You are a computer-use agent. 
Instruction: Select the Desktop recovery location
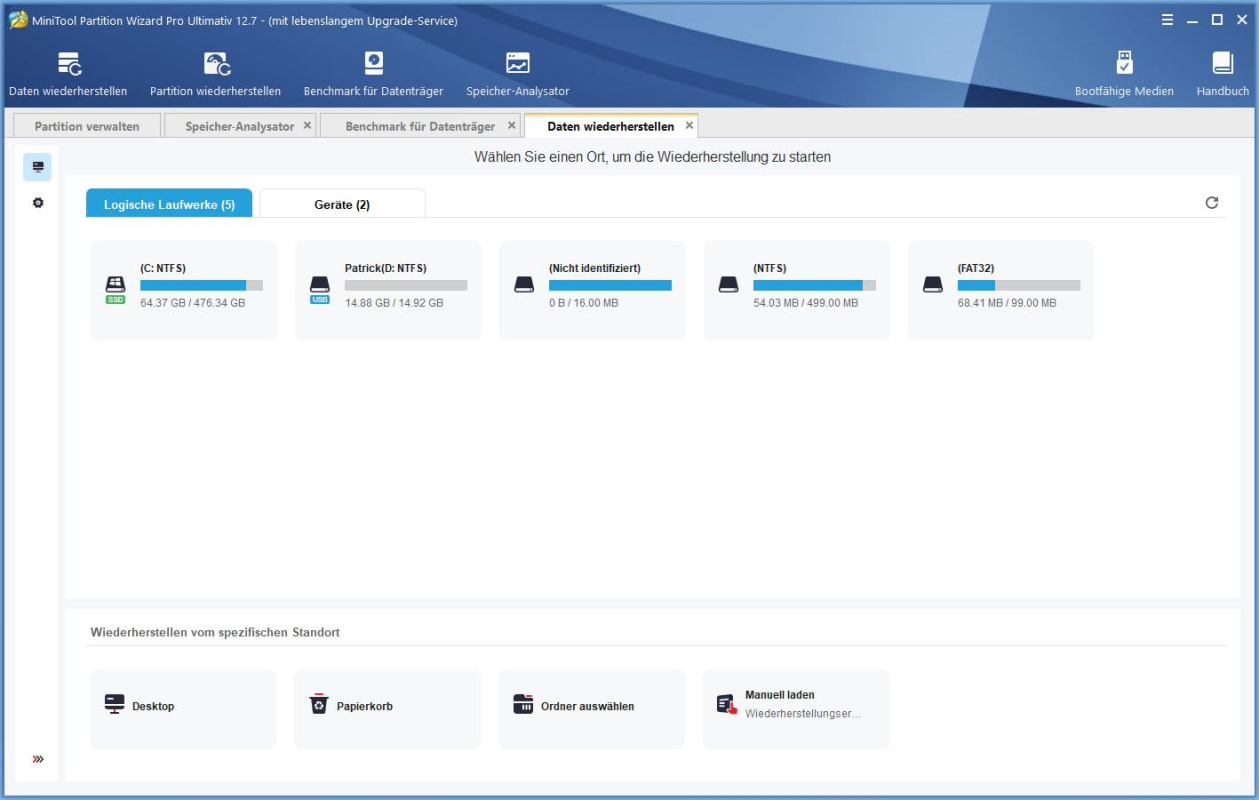183,707
